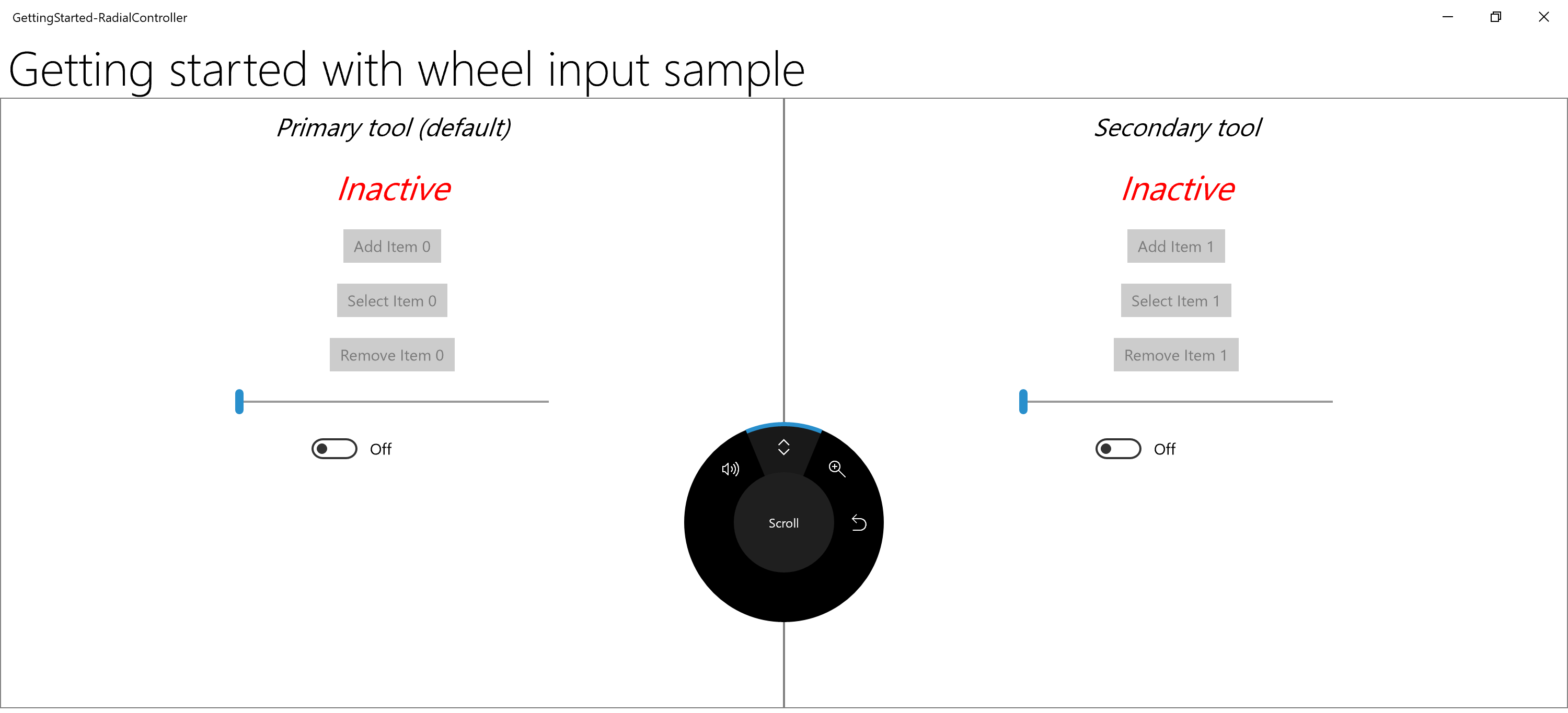Click the Remove Item 1 button
Viewport: 1568px width, 713px height.
point(1175,355)
